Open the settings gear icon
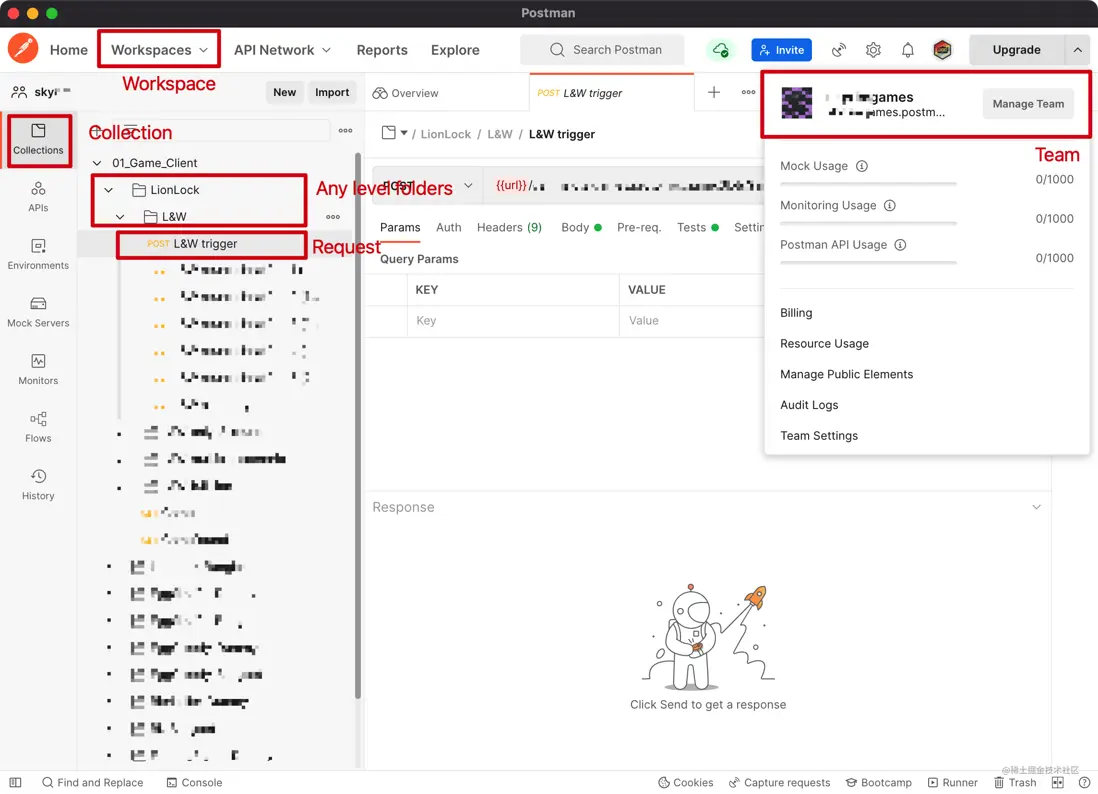Screen dimensions: 1098x794 pyautogui.click(x=873, y=50)
